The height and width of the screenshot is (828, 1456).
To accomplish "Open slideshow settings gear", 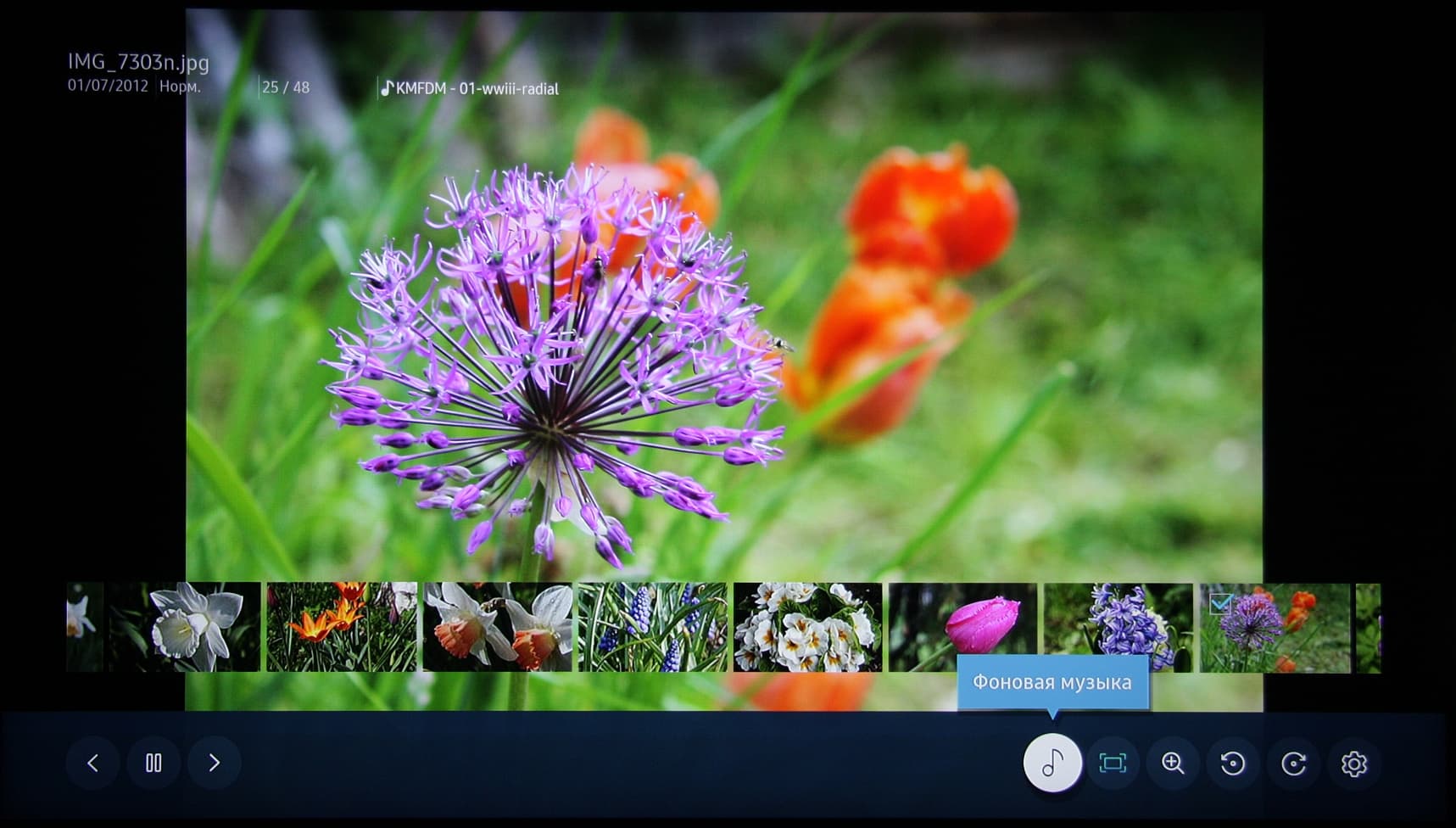I will 1353,764.
